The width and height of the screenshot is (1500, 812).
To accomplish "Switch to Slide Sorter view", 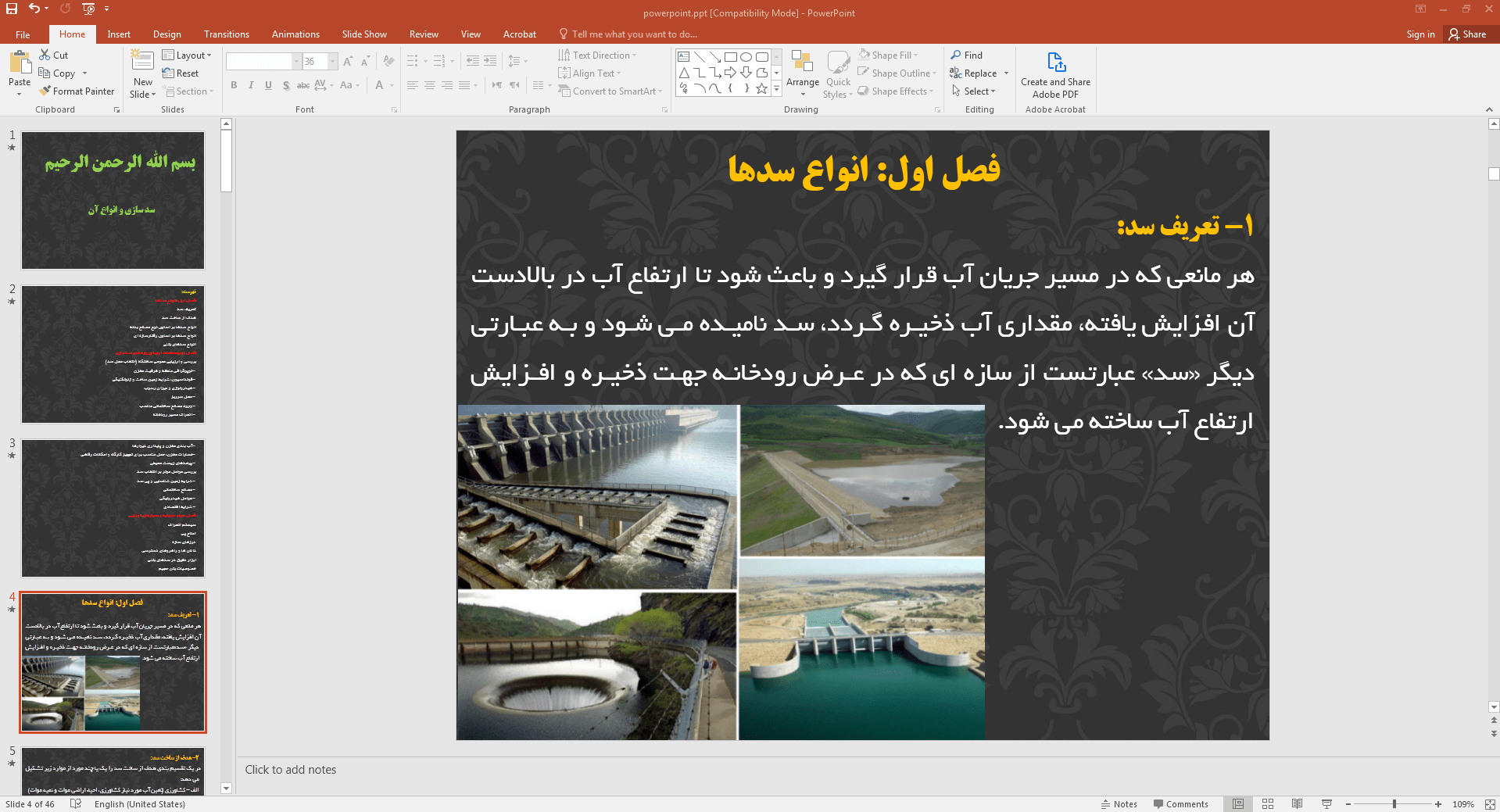I will pos(1268,804).
